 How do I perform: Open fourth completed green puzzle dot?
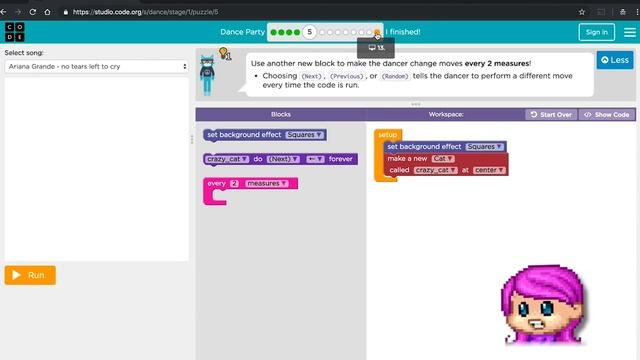(297, 32)
